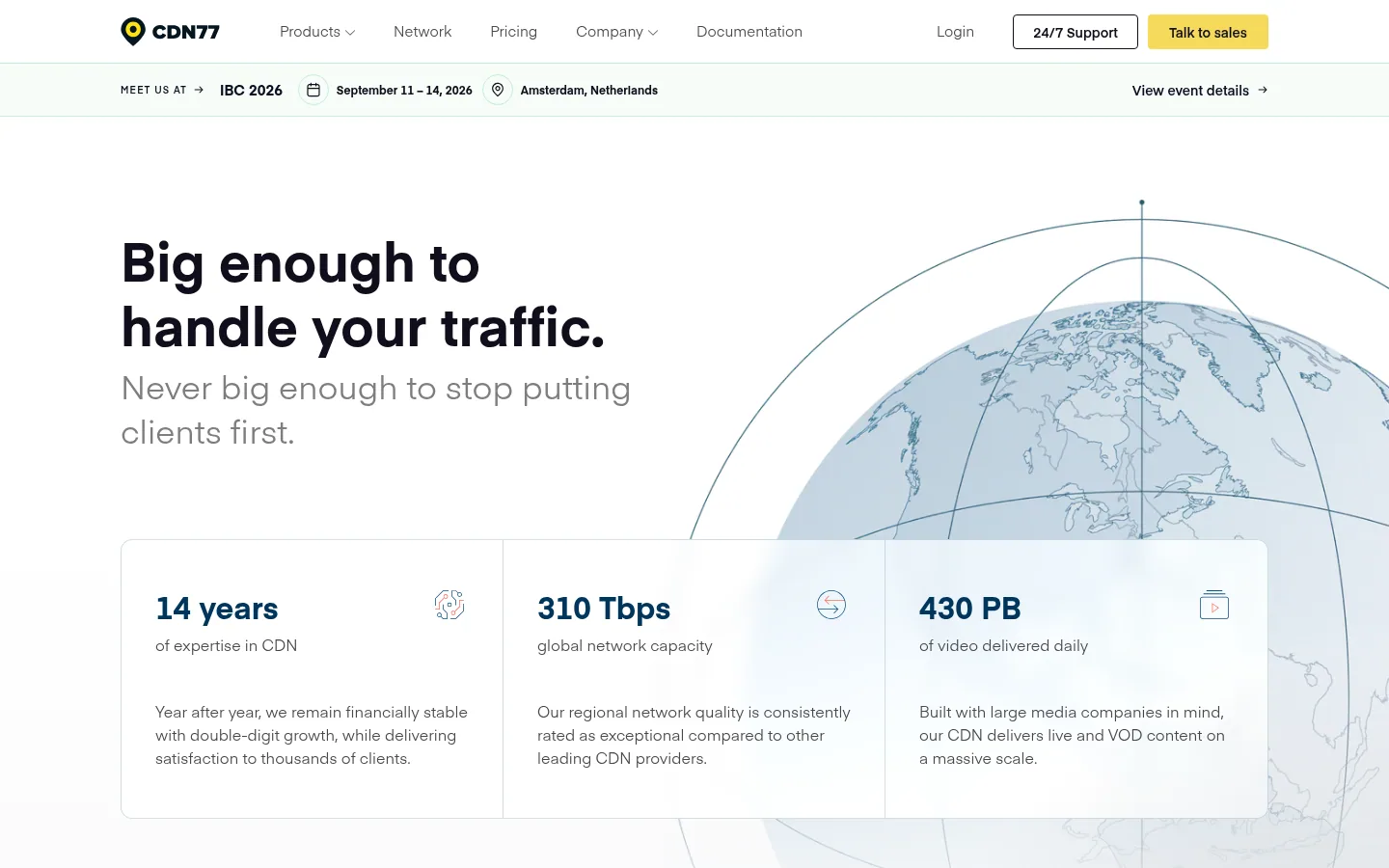Click the text of video delivered daily

[1004, 645]
